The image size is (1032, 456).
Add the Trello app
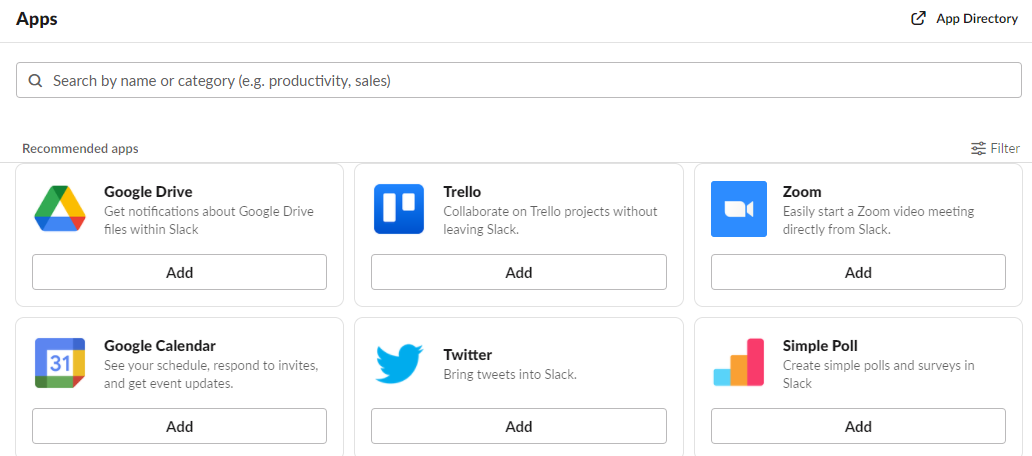point(519,272)
